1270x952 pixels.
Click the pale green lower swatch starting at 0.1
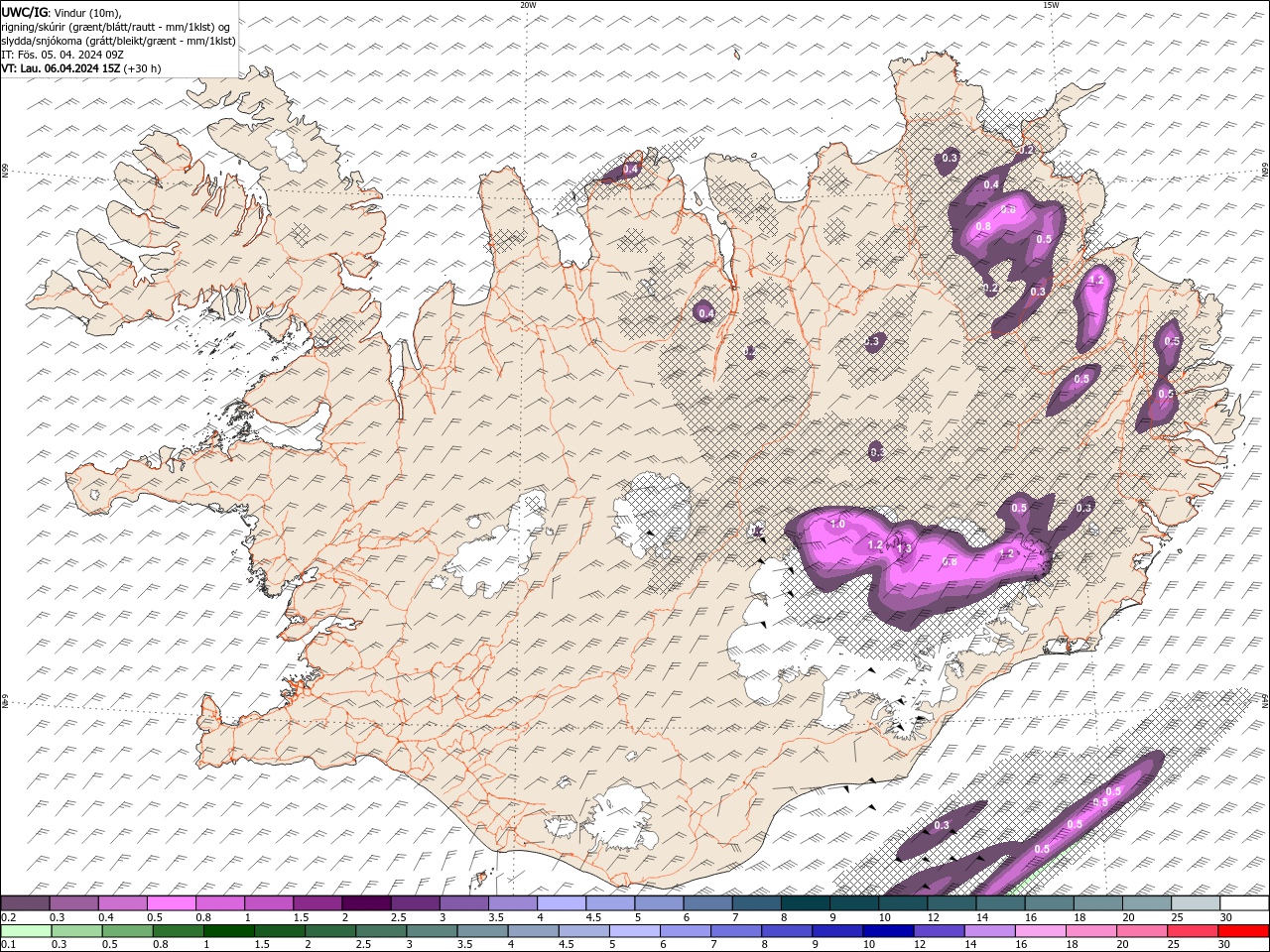pyautogui.click(x=25, y=931)
